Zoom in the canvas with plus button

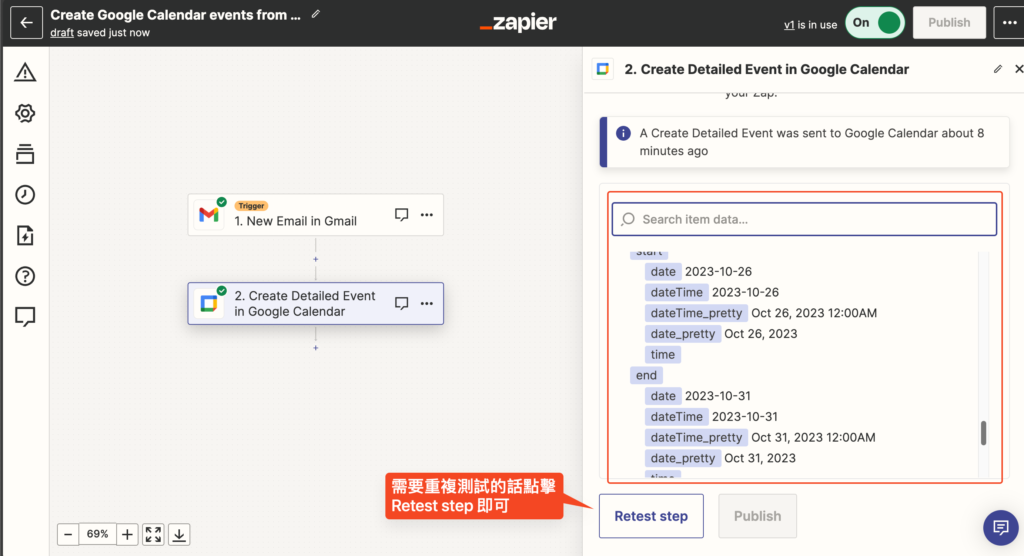(127, 534)
